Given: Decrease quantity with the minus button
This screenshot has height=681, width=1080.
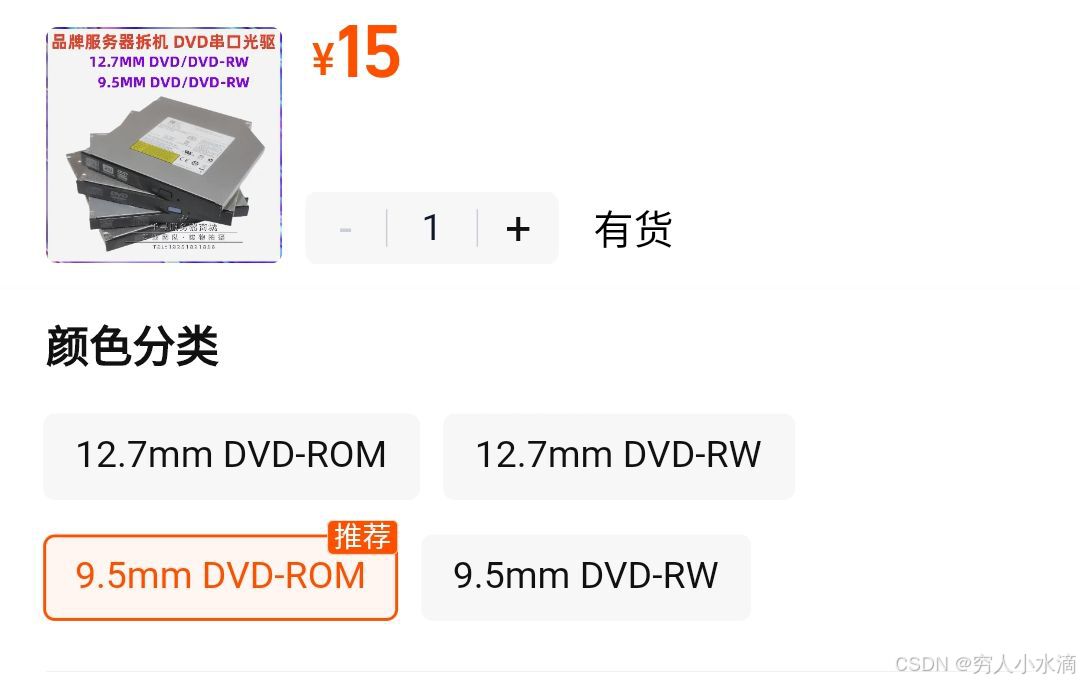Looking at the screenshot, I should point(346,229).
